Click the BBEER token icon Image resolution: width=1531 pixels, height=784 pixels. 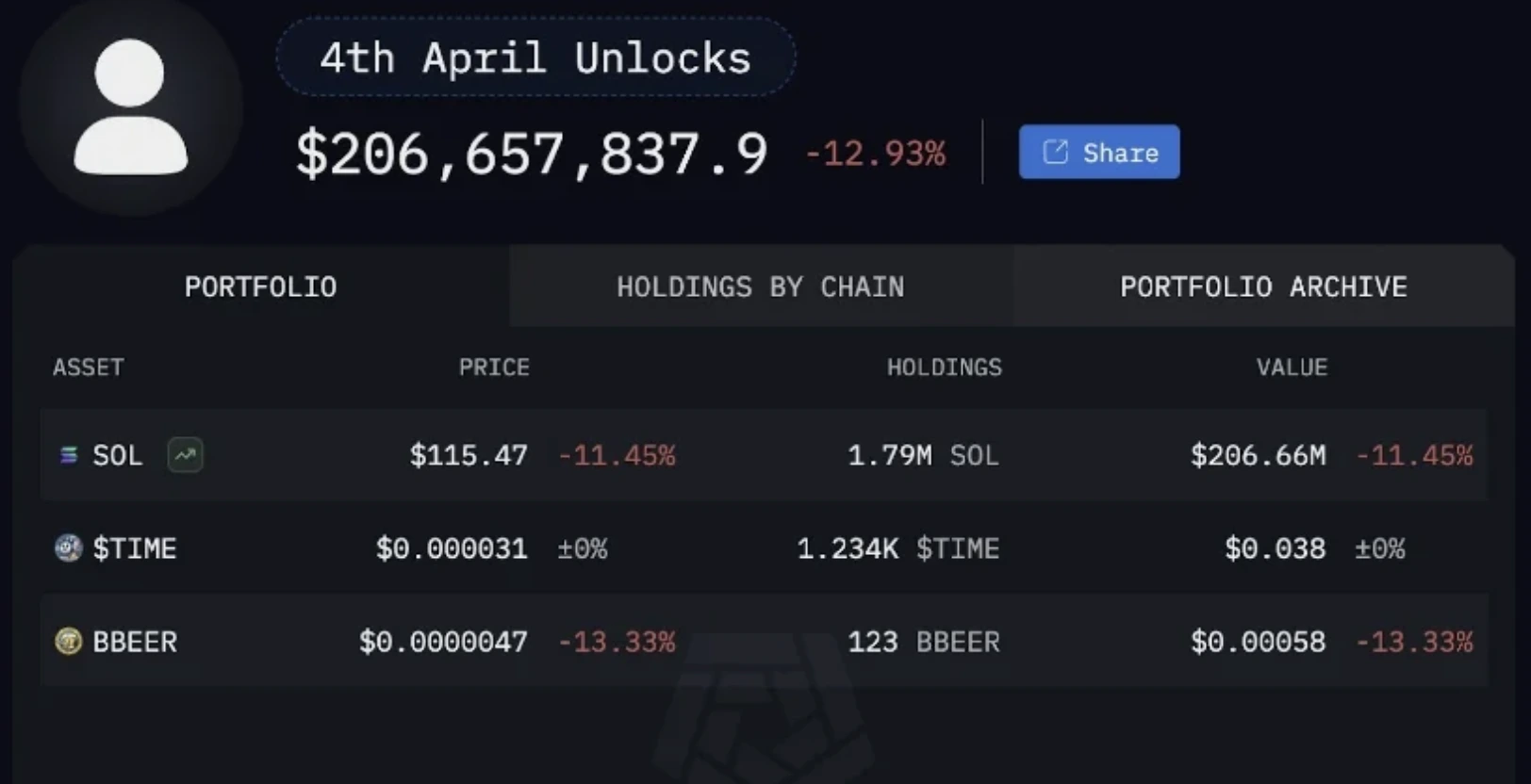pyautogui.click(x=67, y=642)
